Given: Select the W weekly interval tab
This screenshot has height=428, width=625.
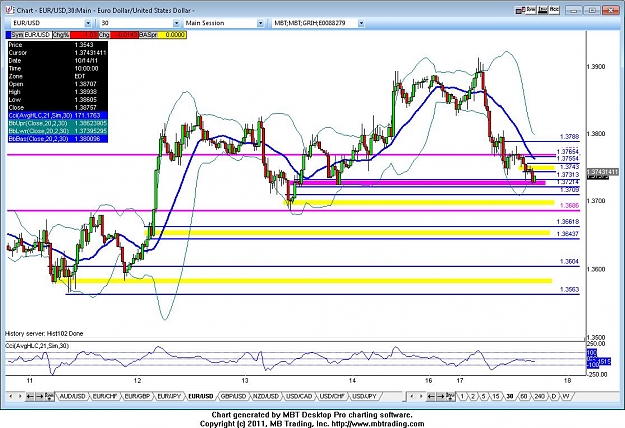Looking at the screenshot, I should pyautogui.click(x=566, y=397).
